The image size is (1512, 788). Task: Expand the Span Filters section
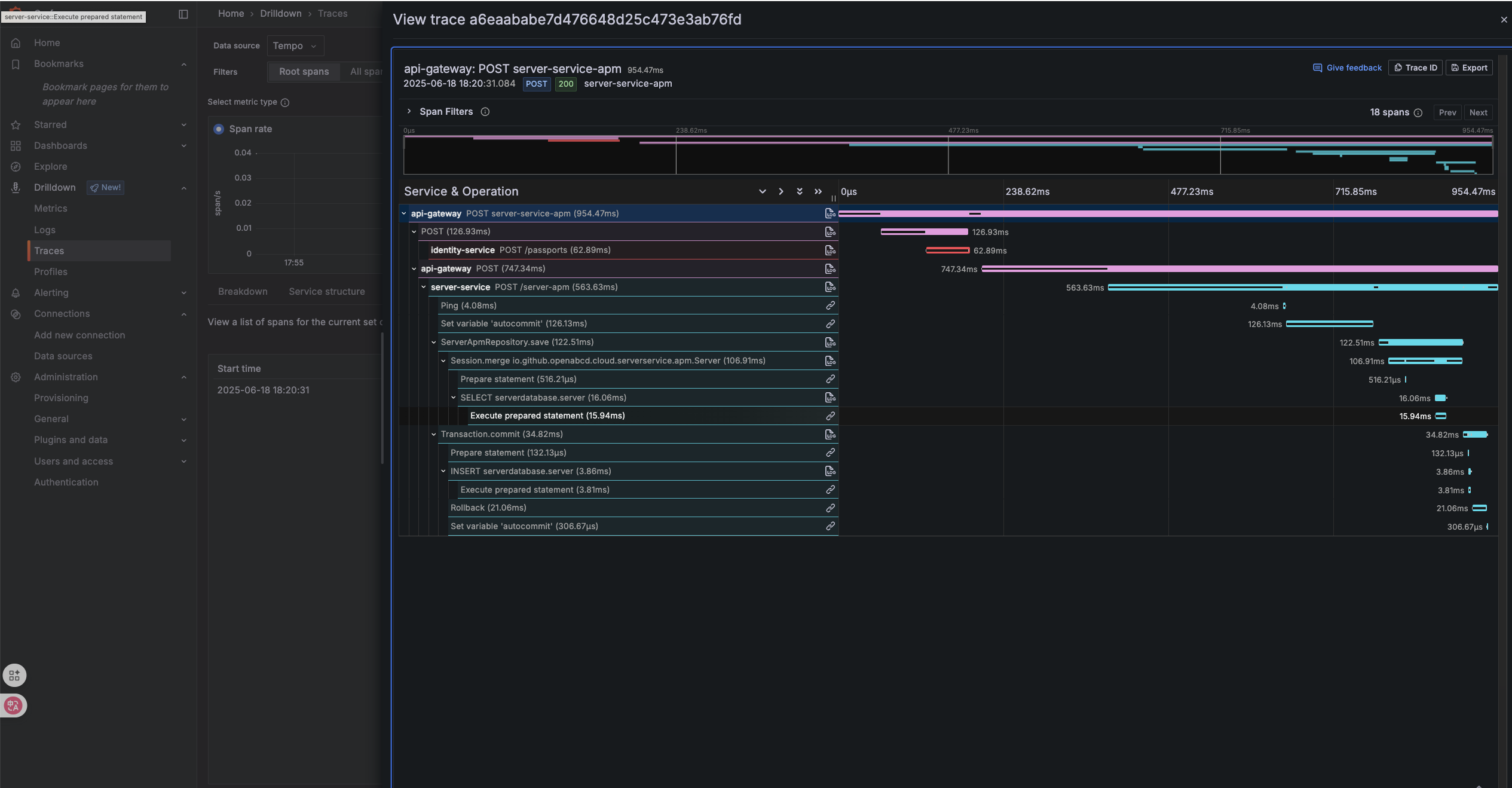[x=409, y=111]
